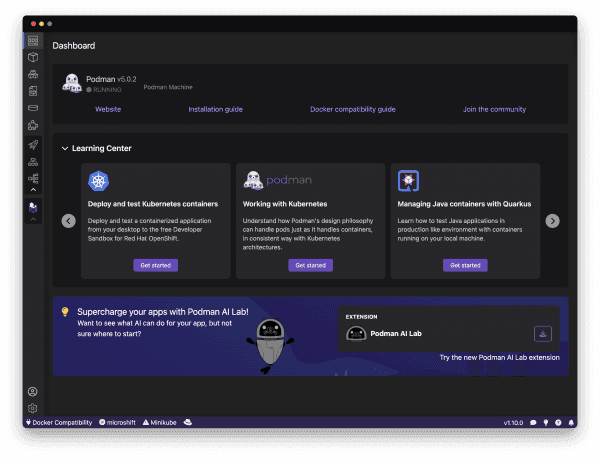
Task: Open the Settings gear in sidebar
Action: click(x=33, y=408)
